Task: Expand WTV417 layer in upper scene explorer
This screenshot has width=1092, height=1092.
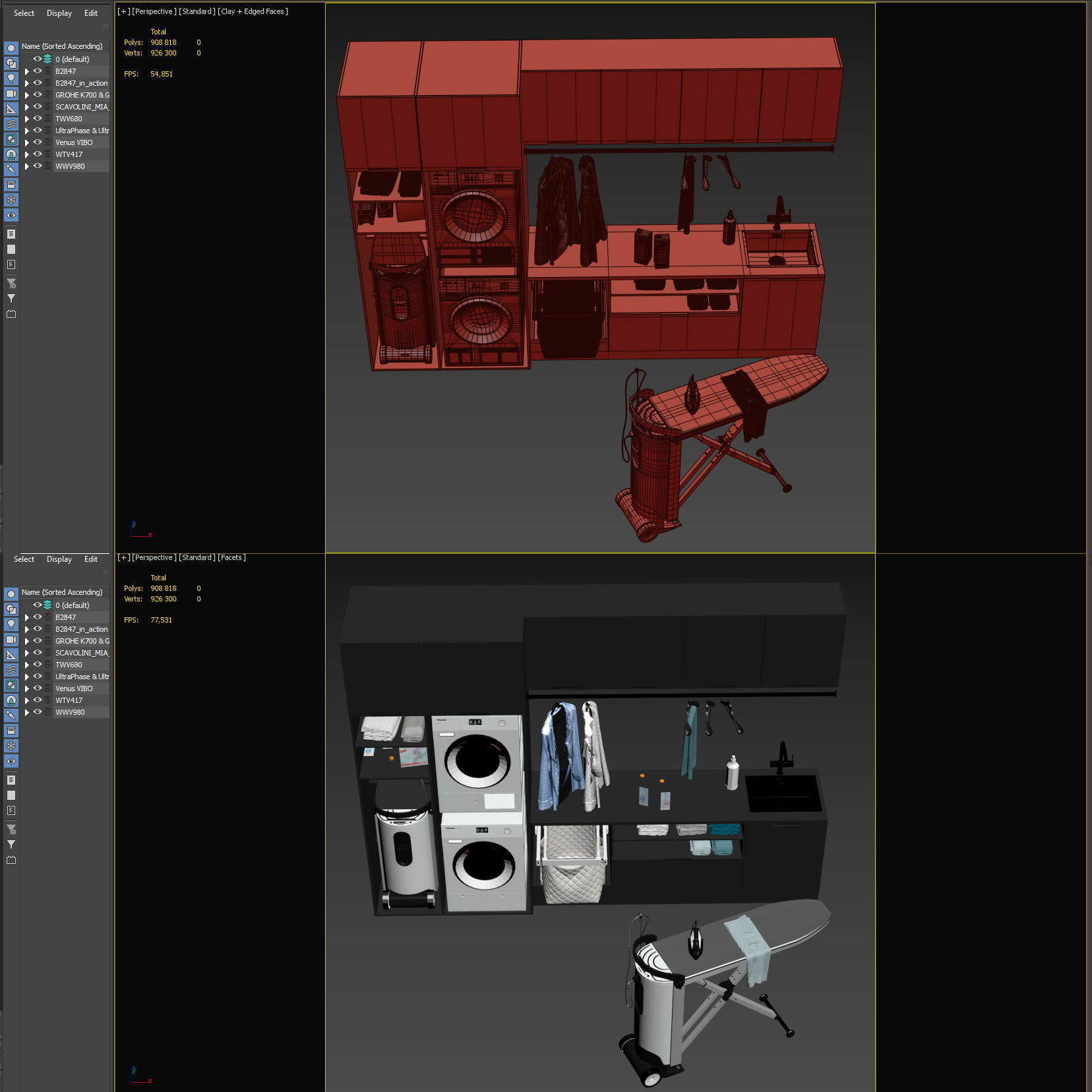Action: point(27,154)
